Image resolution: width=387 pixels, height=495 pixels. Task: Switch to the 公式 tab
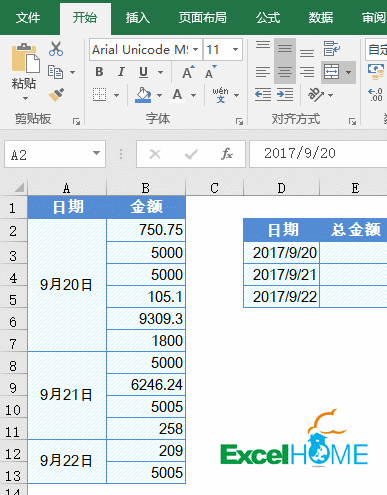pyautogui.click(x=268, y=18)
